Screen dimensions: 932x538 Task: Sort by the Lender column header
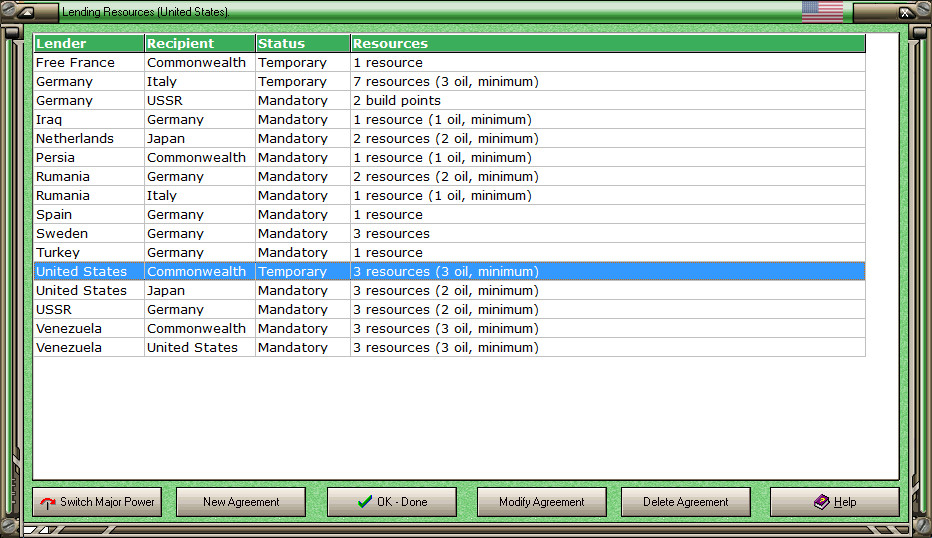(89, 43)
